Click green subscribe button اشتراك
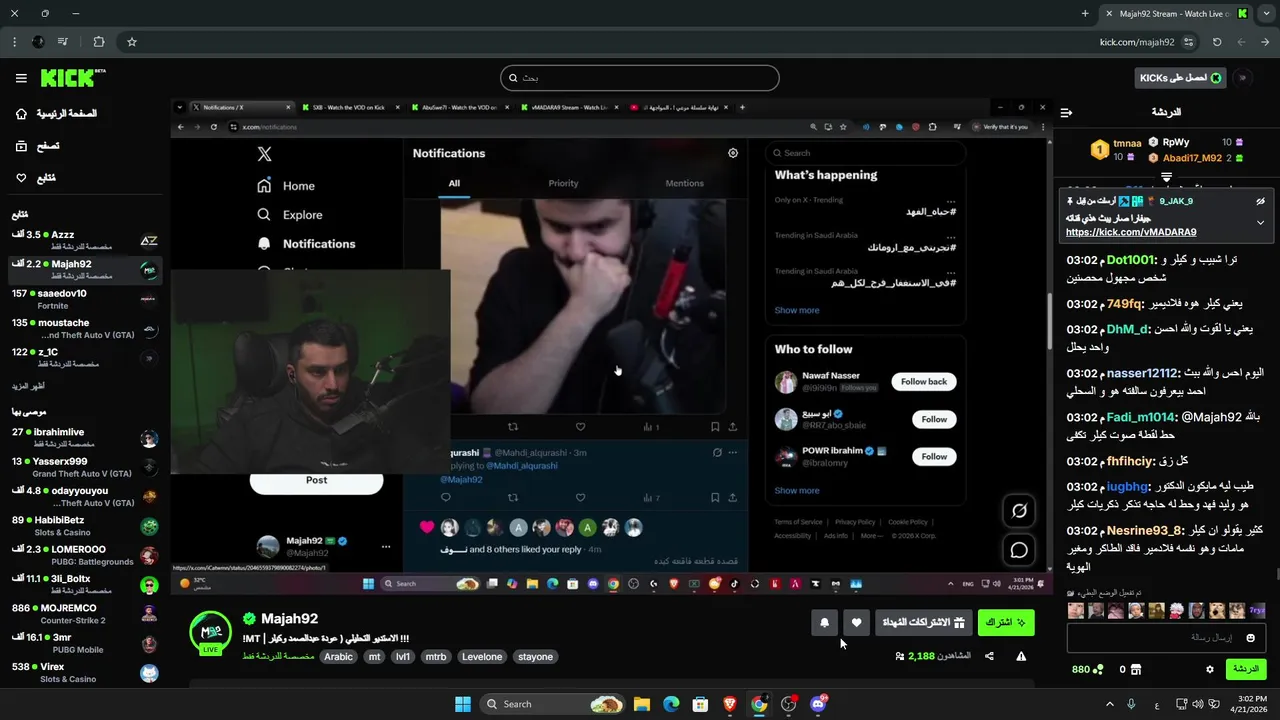 pyautogui.click(x=1006, y=623)
